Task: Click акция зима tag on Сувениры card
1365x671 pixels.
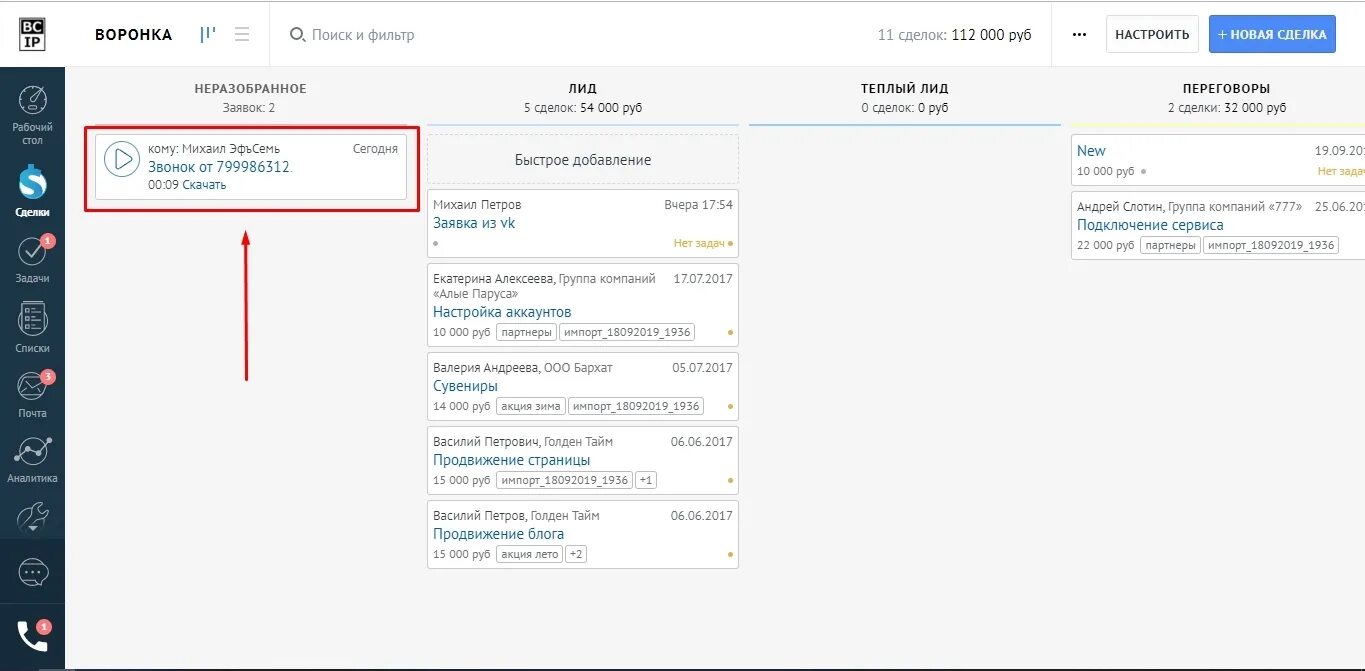Action: [530, 406]
